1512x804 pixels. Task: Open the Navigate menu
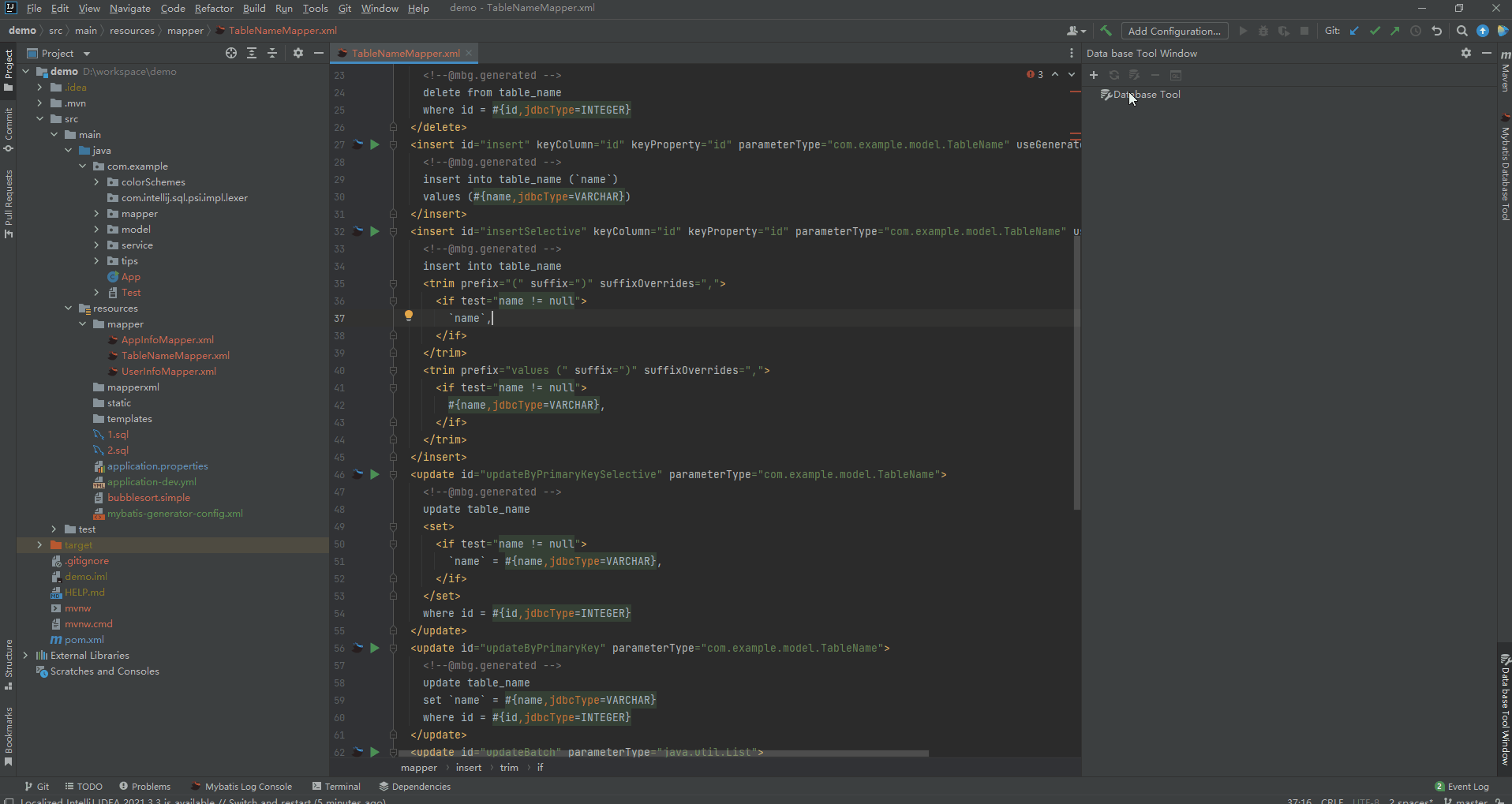click(129, 9)
